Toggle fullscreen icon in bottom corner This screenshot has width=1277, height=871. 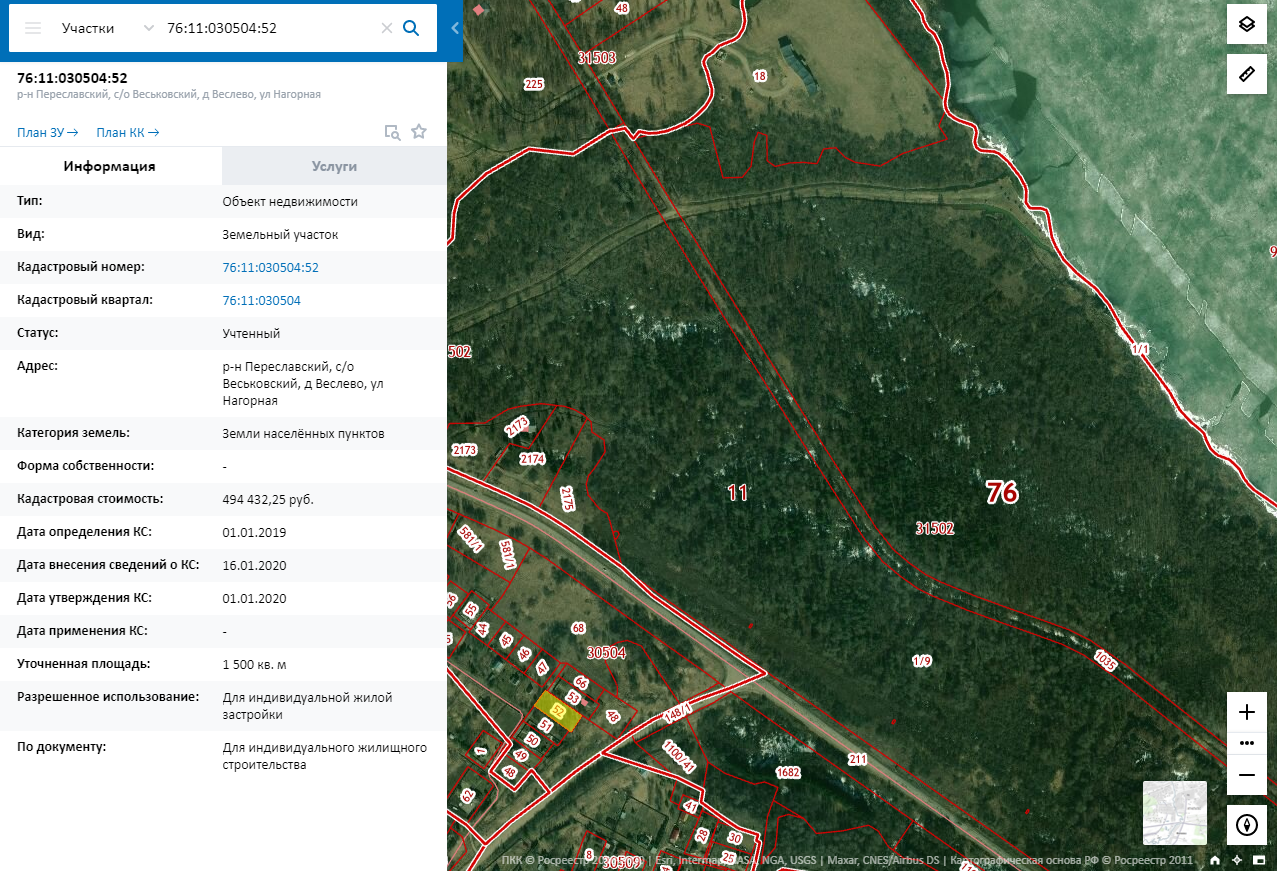(x=1259, y=860)
